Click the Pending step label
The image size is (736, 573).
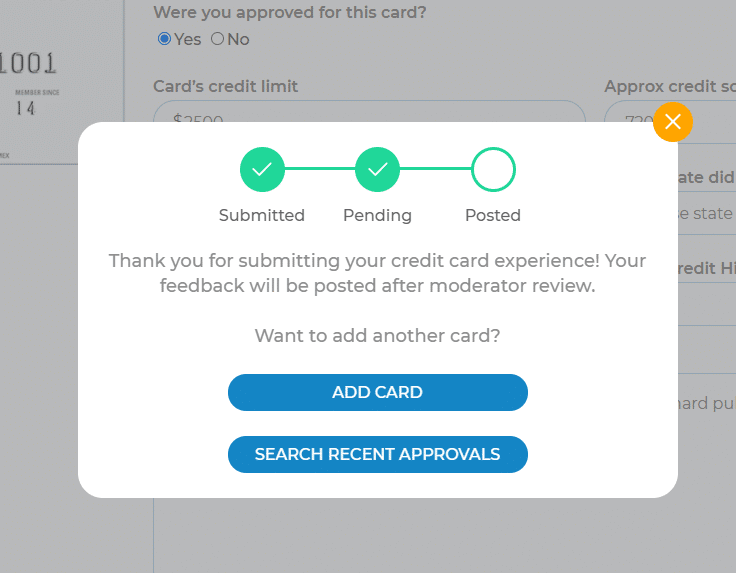coord(377,215)
